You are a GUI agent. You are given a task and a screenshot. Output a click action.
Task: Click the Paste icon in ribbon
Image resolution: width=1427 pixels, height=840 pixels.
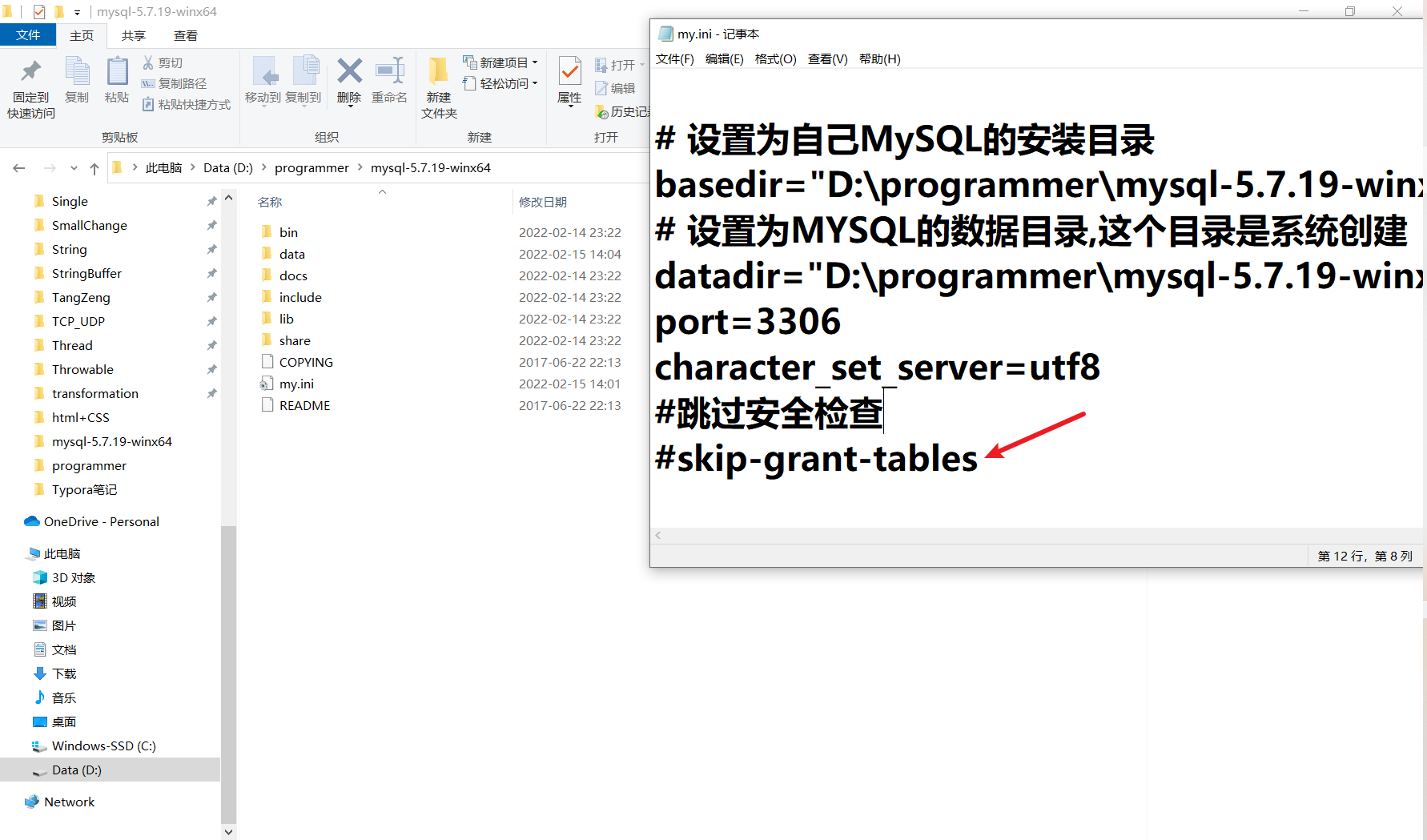(x=117, y=71)
